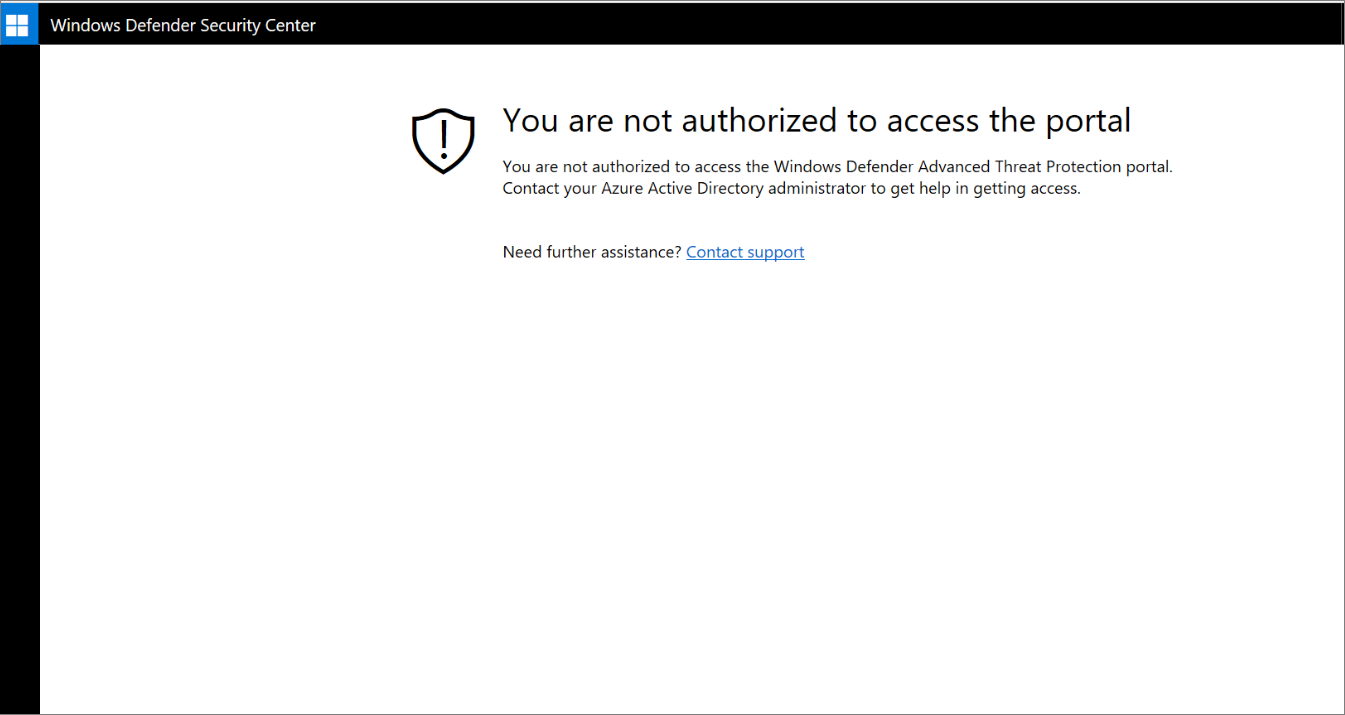Click the 'not authorized to access the portal' heading
This screenshot has width=1345, height=715.
click(816, 121)
